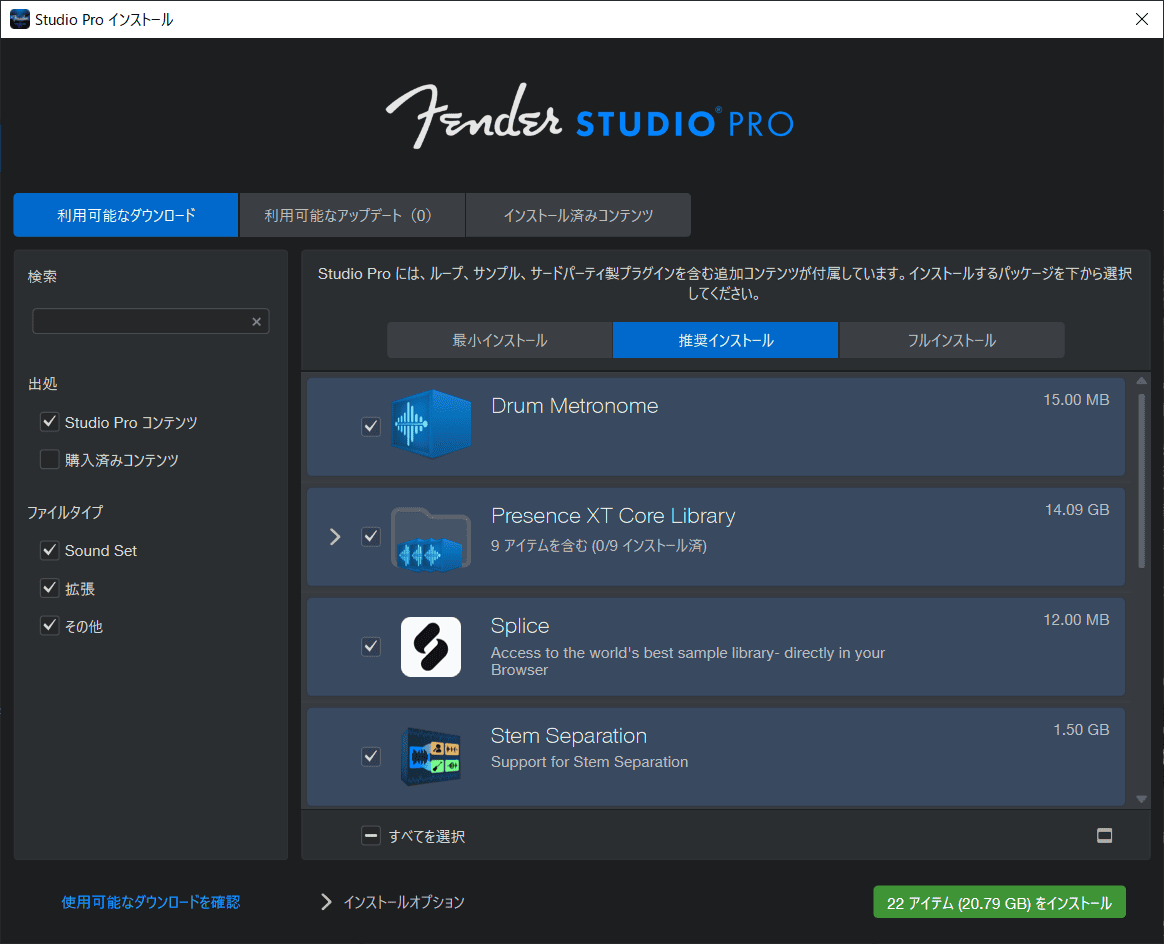Enable the 購入済みコンテンツ filter checkbox
This screenshot has width=1164, height=944.
49,459
